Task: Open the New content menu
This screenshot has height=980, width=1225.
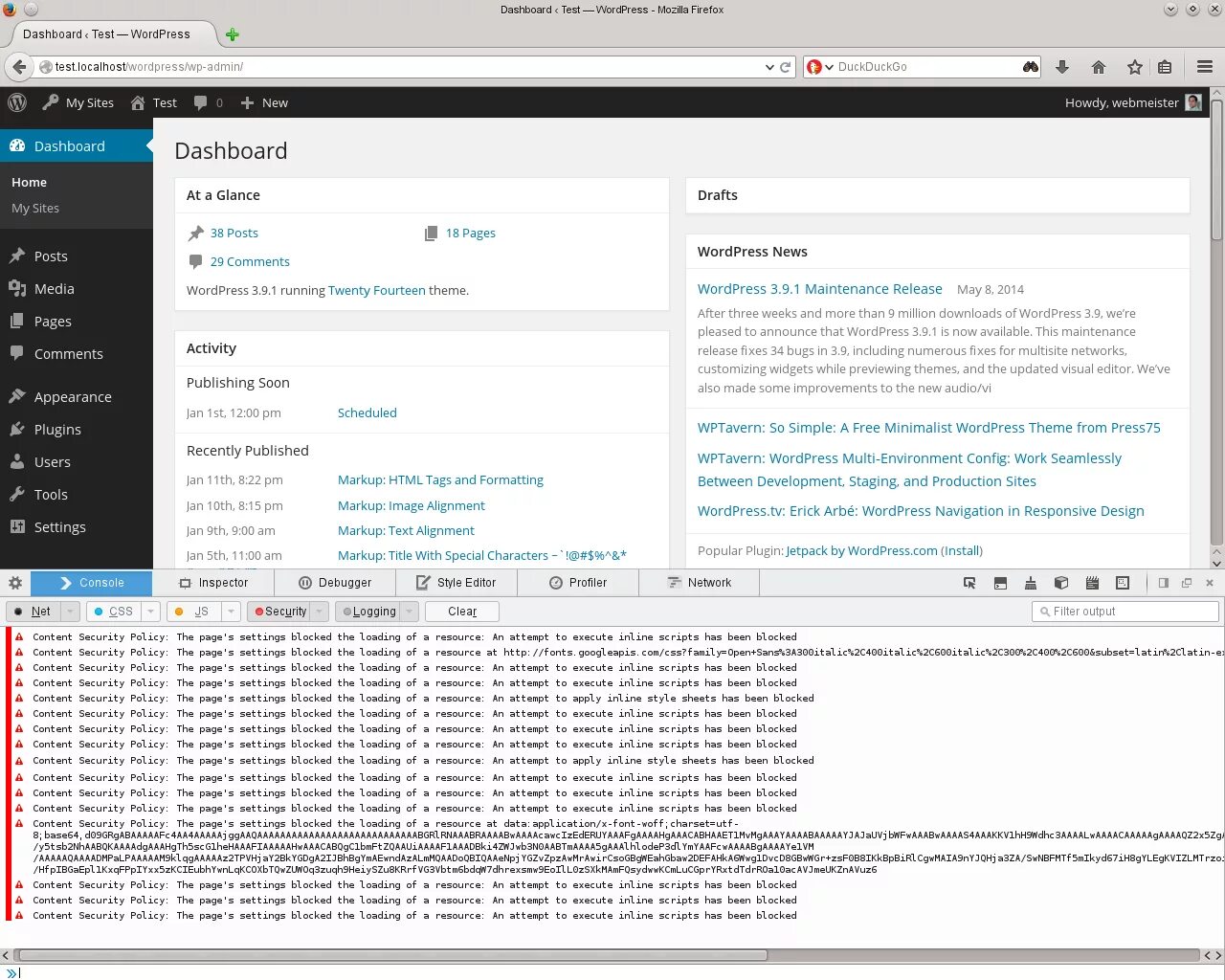Action: point(263,102)
